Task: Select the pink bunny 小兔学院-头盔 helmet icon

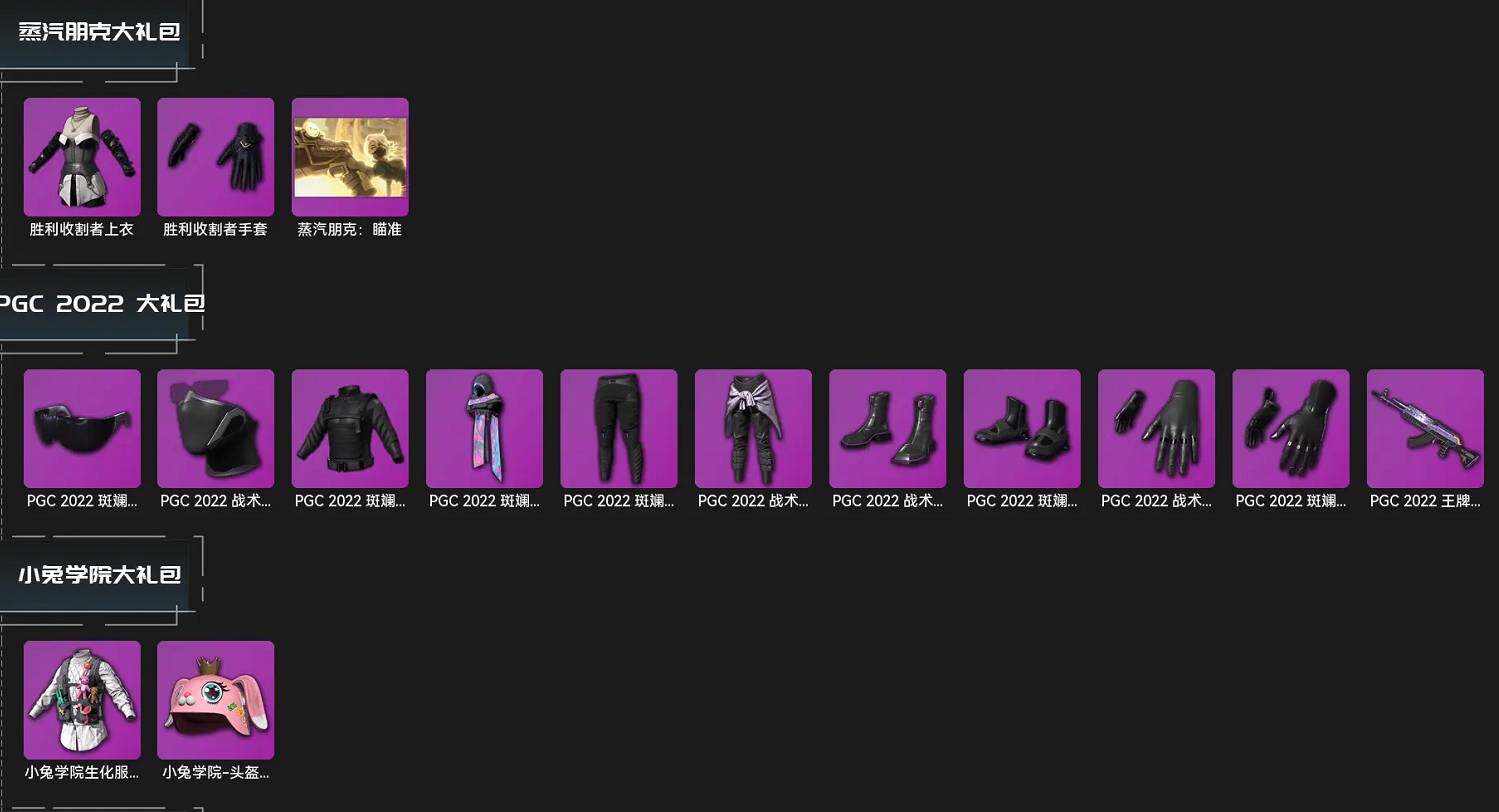Action: click(216, 700)
